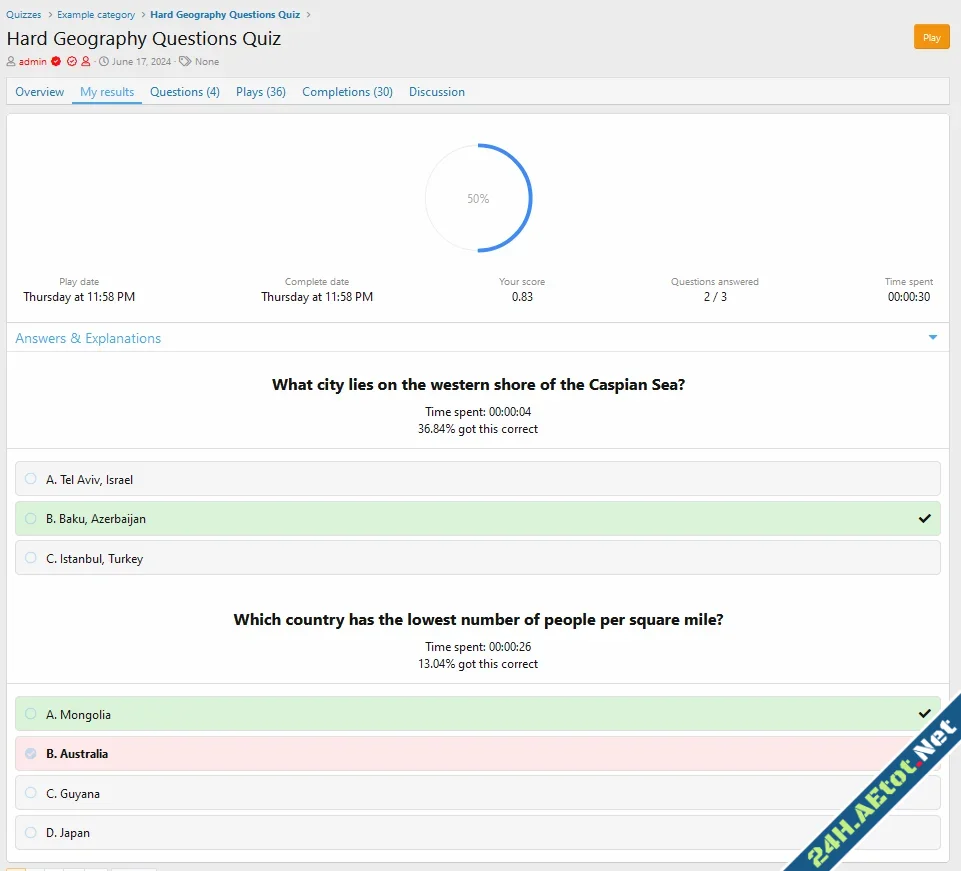Click the checkmark on the Mongolia row
The width and height of the screenshot is (961, 871).
pos(924,714)
